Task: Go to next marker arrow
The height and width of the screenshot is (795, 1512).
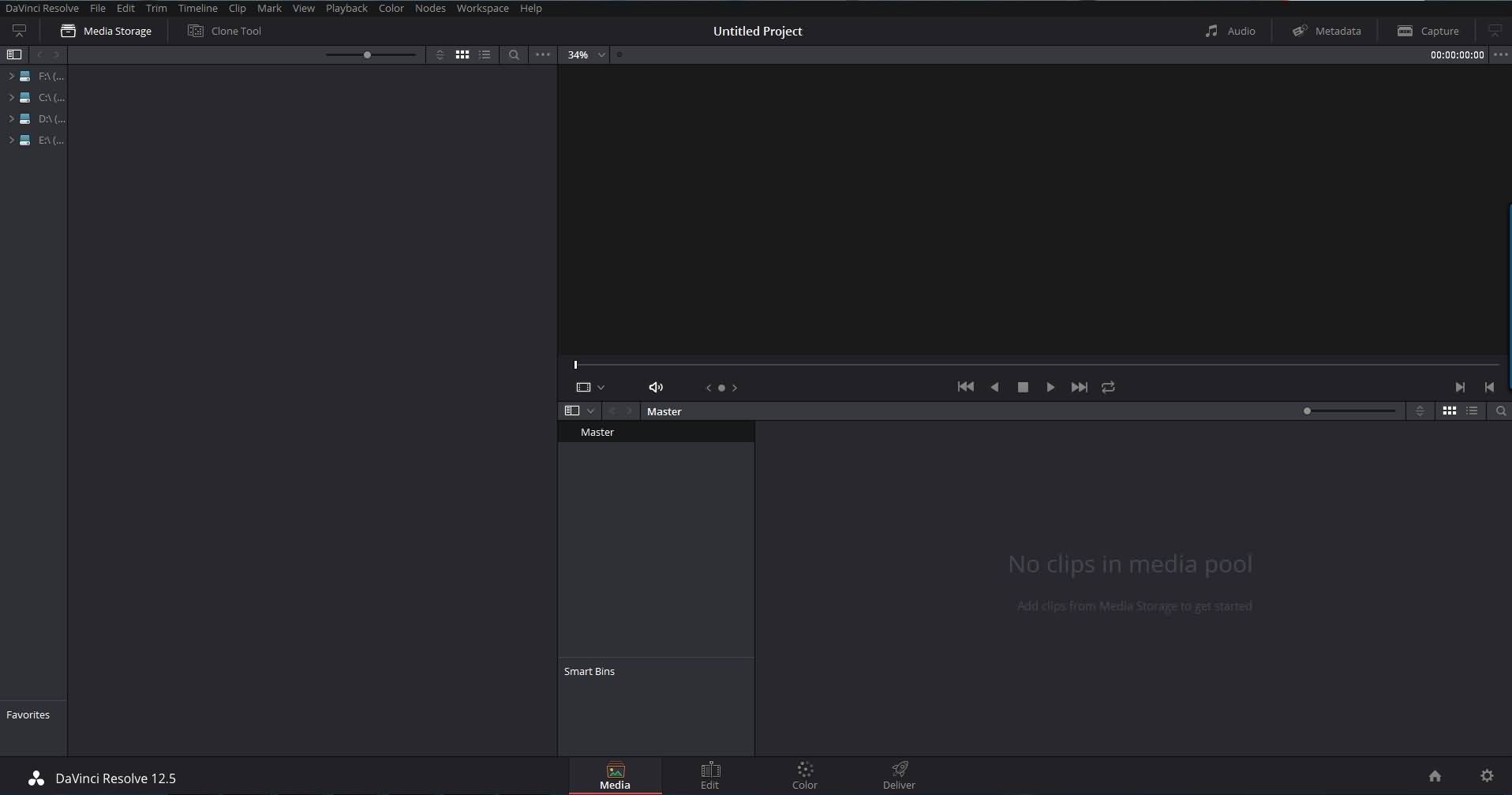Action: coord(735,388)
